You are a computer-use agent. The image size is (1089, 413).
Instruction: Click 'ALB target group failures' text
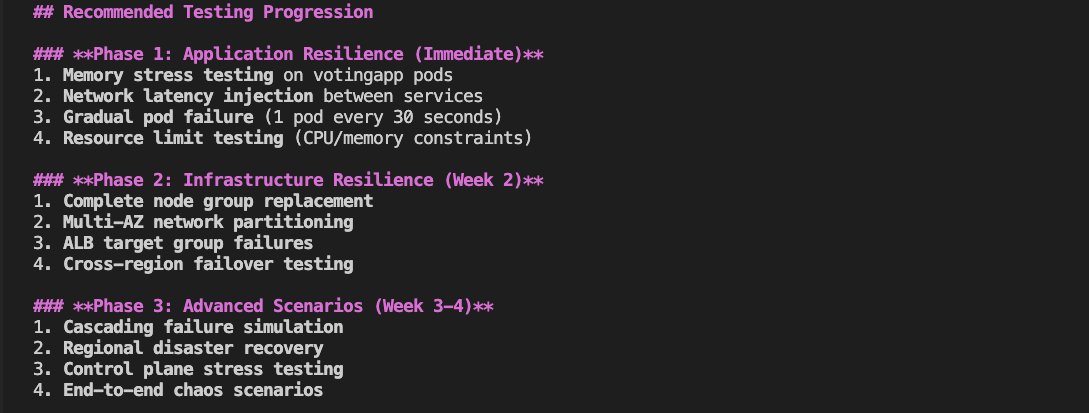[x=188, y=243]
